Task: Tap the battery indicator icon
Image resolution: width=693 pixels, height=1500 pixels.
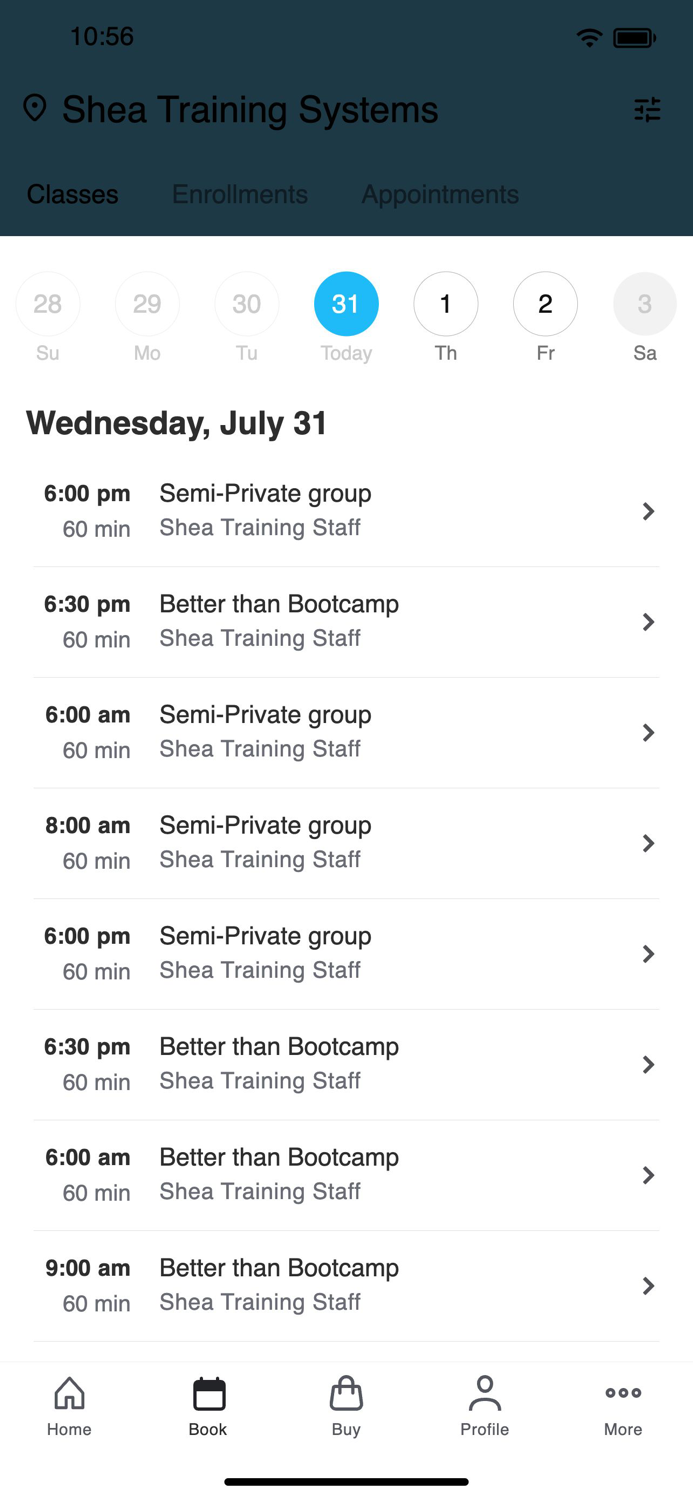Action: coord(632,36)
